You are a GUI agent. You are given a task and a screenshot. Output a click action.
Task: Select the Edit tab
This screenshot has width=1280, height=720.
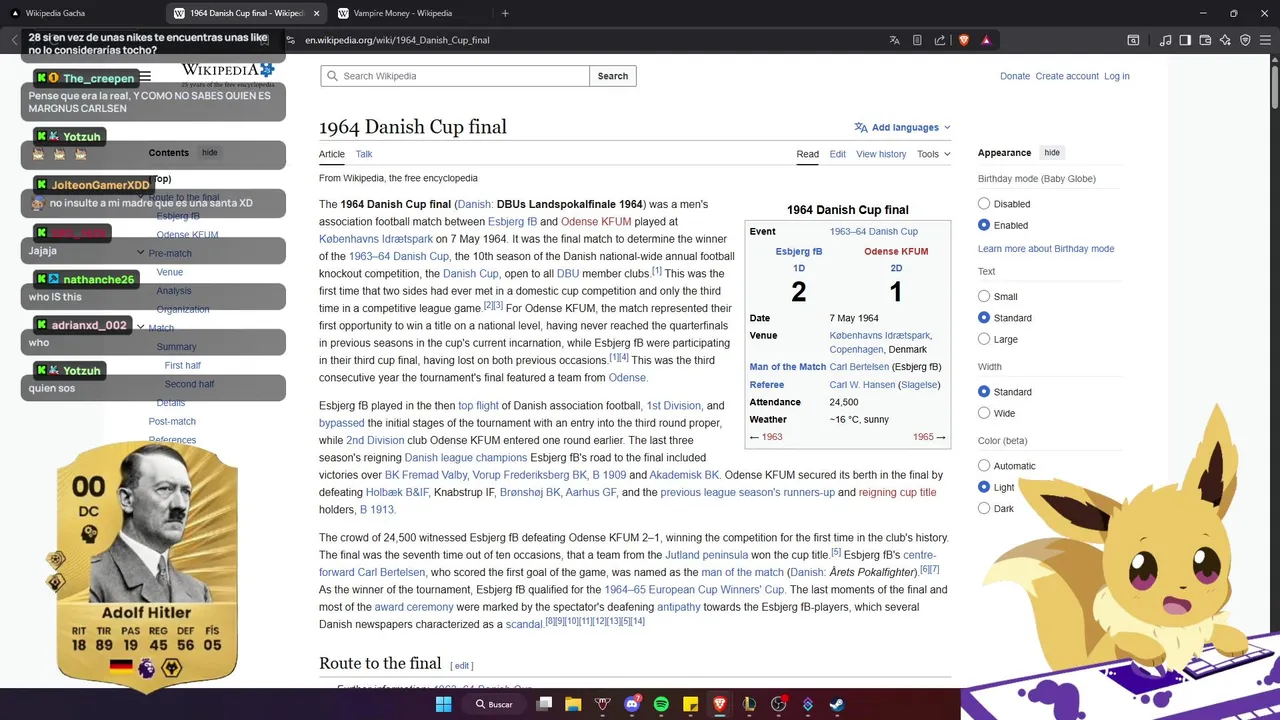coord(838,154)
